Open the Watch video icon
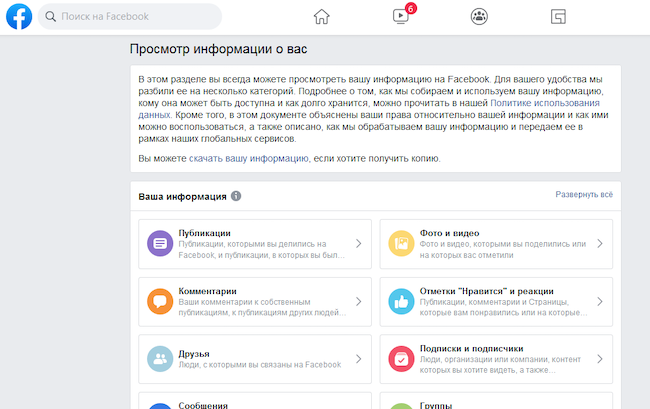This screenshot has width=650, height=409. tap(400, 17)
